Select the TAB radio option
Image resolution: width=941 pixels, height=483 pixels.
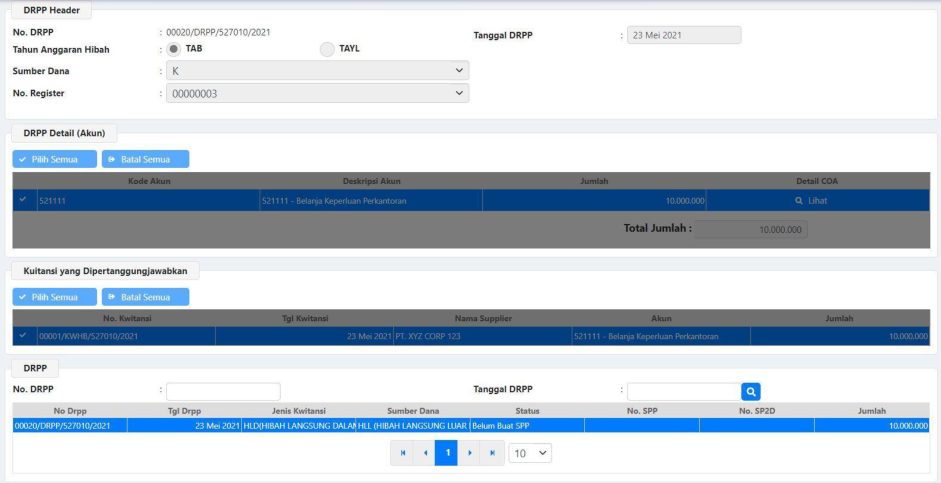point(173,49)
